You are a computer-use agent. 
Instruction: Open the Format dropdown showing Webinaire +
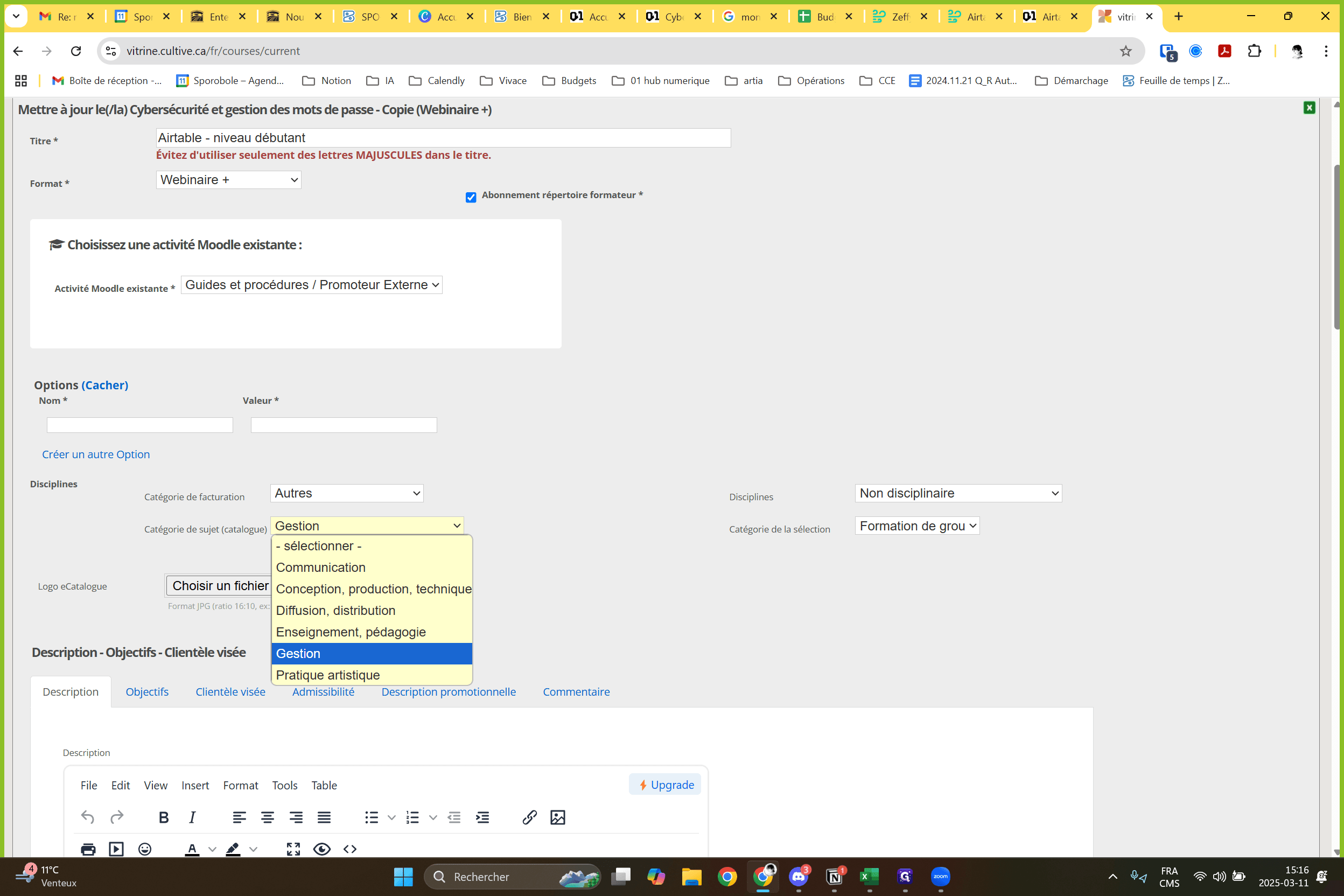228,180
